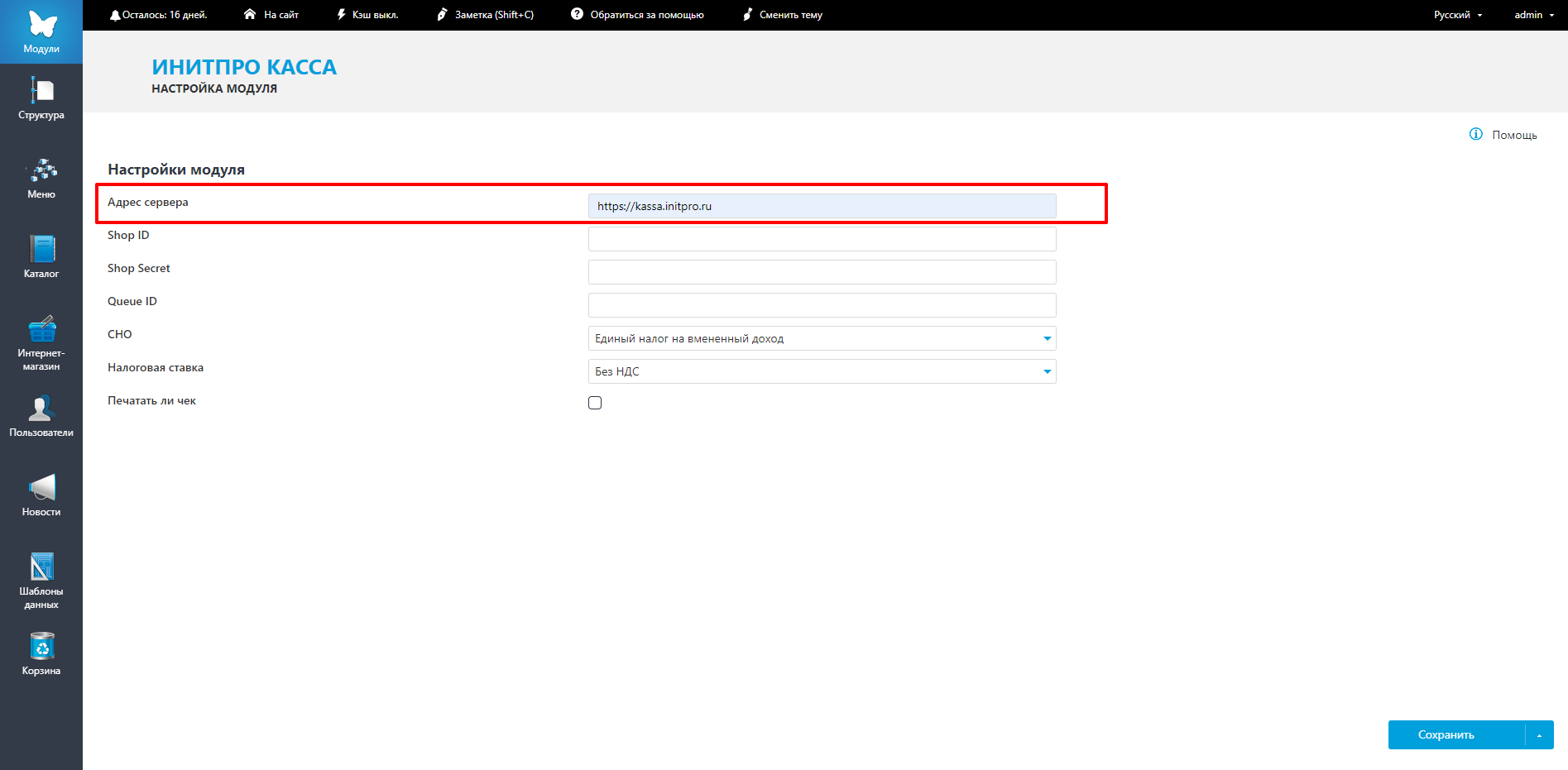This screenshot has width=1568, height=770.
Task: Select Обратиться за помощью in top bar
Action: (647, 15)
